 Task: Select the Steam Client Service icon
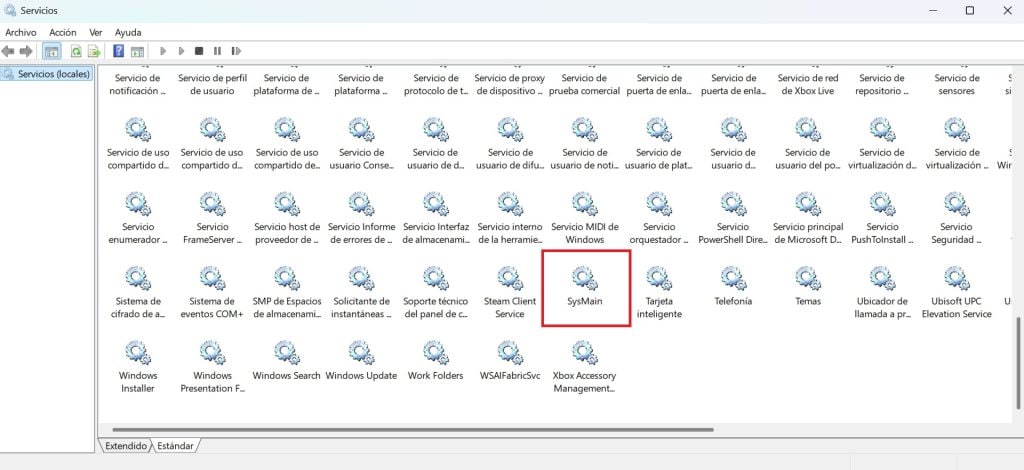pos(510,279)
